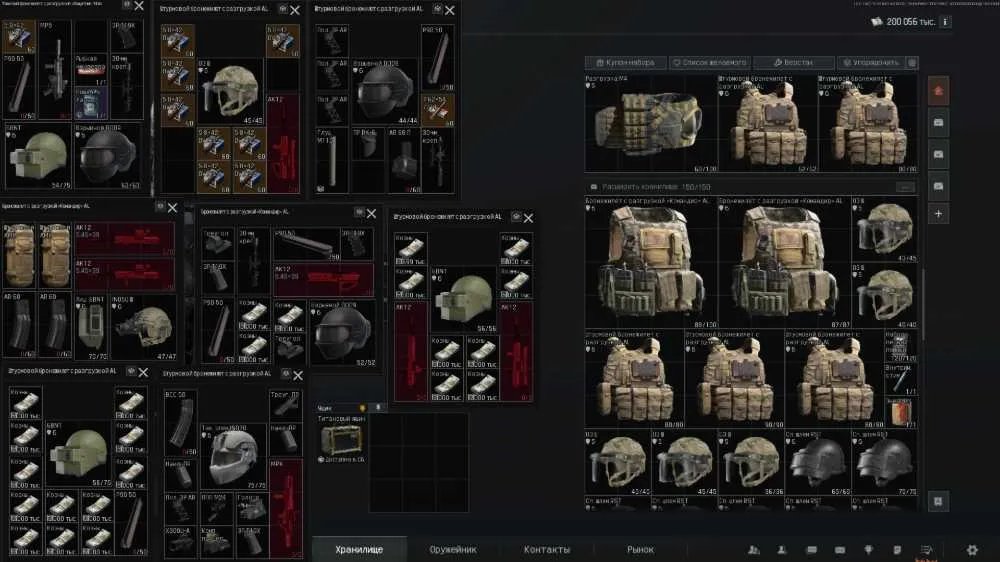The image size is (1000, 562).
Task: Open the settings gear icon
Action: [x=972, y=549]
